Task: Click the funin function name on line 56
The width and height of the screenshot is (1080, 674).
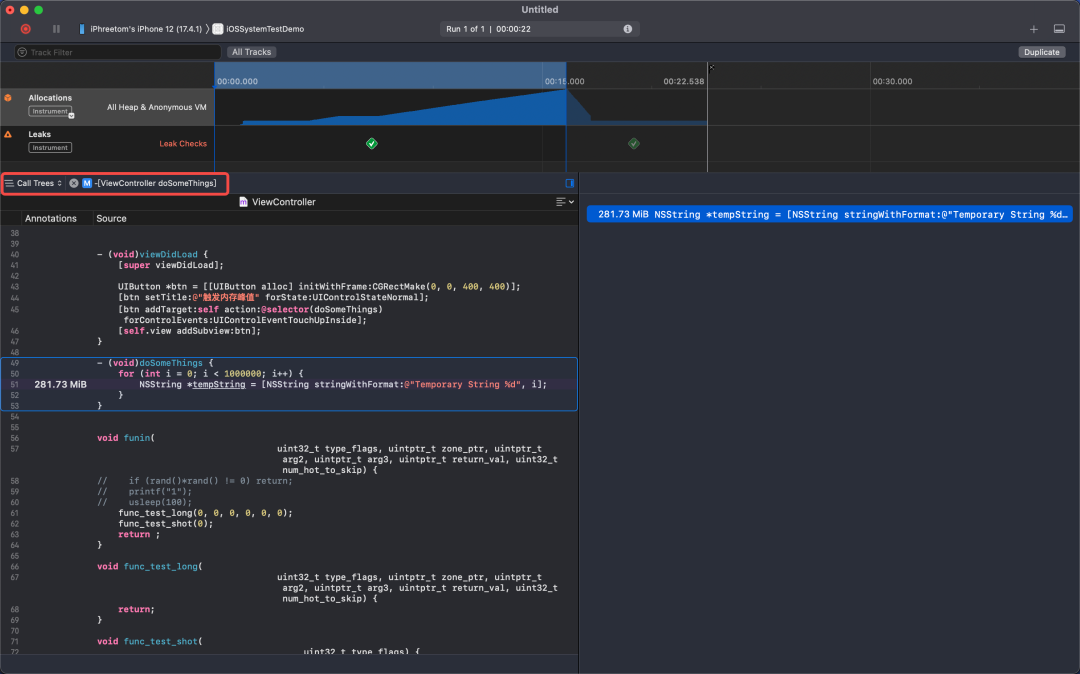Action: [137, 438]
